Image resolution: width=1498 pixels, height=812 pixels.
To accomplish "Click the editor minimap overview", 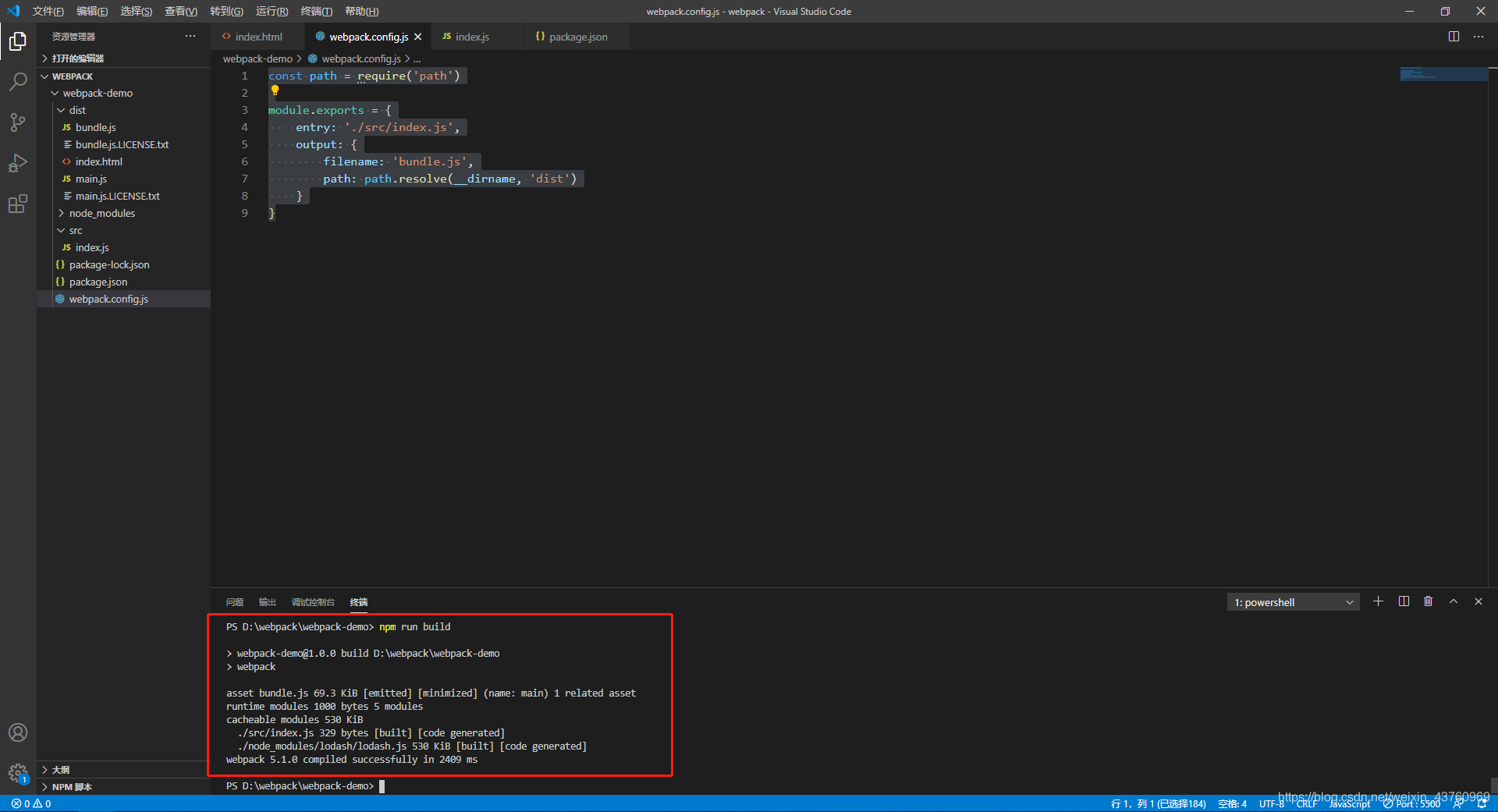I will click(1443, 74).
